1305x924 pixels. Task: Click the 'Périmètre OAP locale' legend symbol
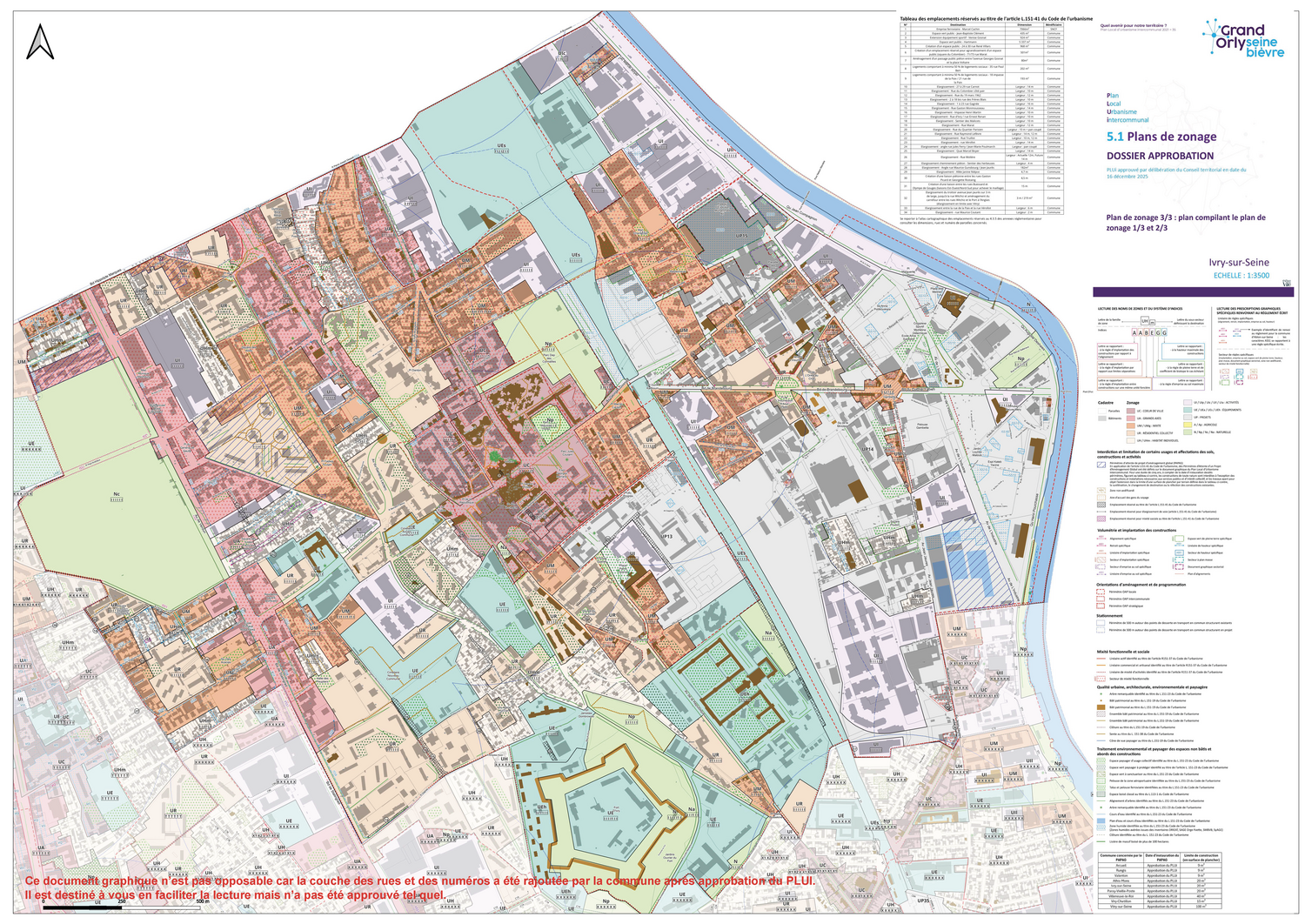pyautogui.click(x=1101, y=592)
